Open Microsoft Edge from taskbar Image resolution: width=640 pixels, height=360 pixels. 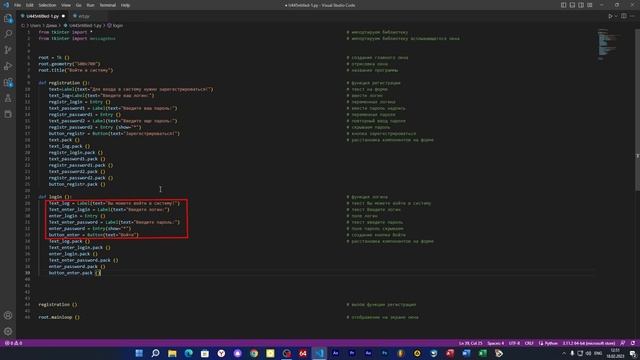click(x=188, y=353)
